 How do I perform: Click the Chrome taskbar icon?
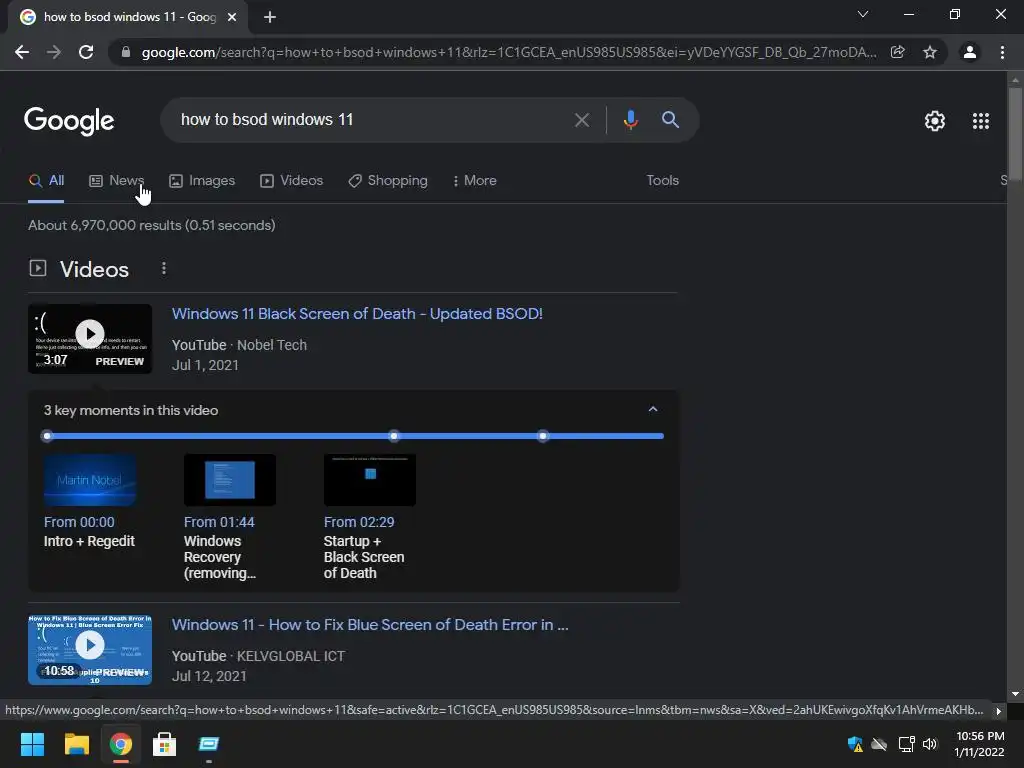tap(121, 744)
